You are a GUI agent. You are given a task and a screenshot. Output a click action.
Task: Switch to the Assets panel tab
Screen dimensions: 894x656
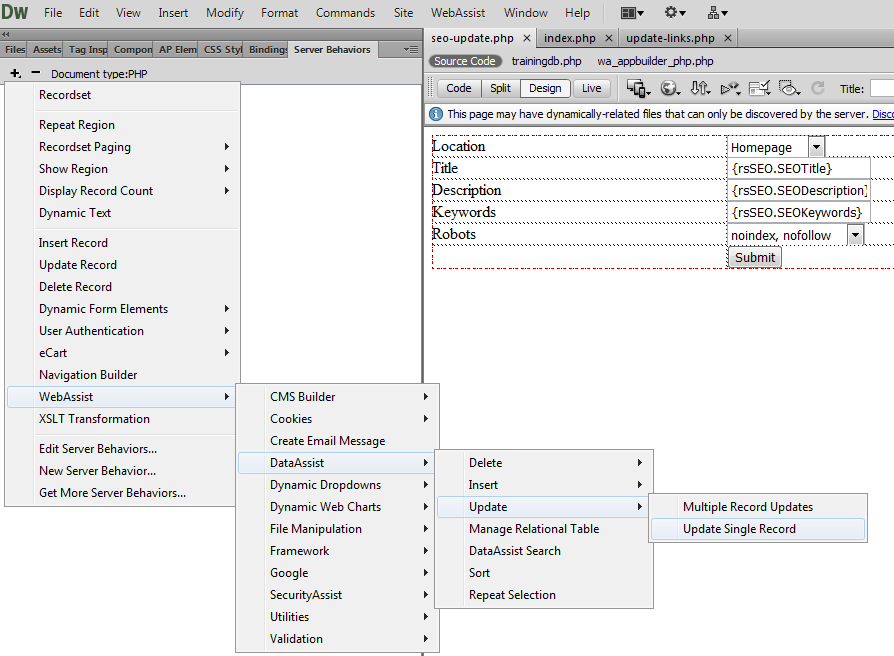(x=47, y=50)
